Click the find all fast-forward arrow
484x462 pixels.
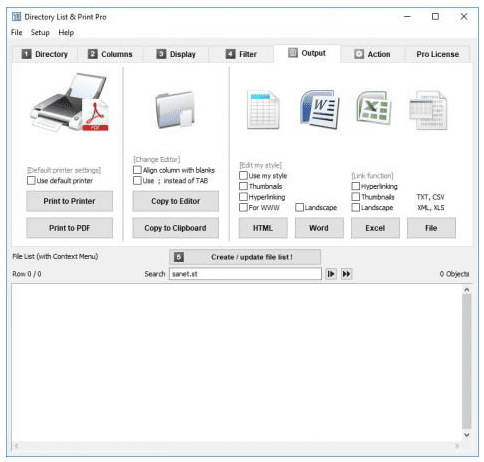[346, 274]
